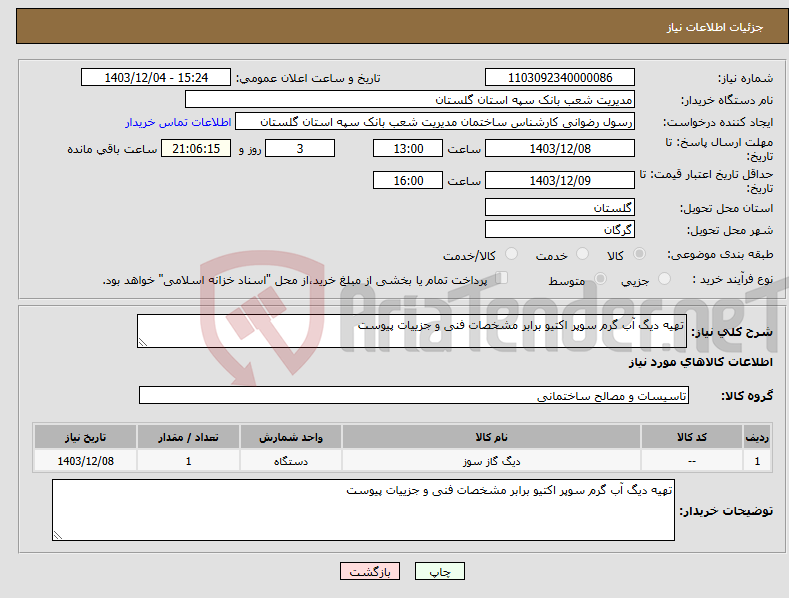Click the announcement date field 1403/12/04 - 15:24
This screenshot has height=598, width=789.
coord(156,78)
